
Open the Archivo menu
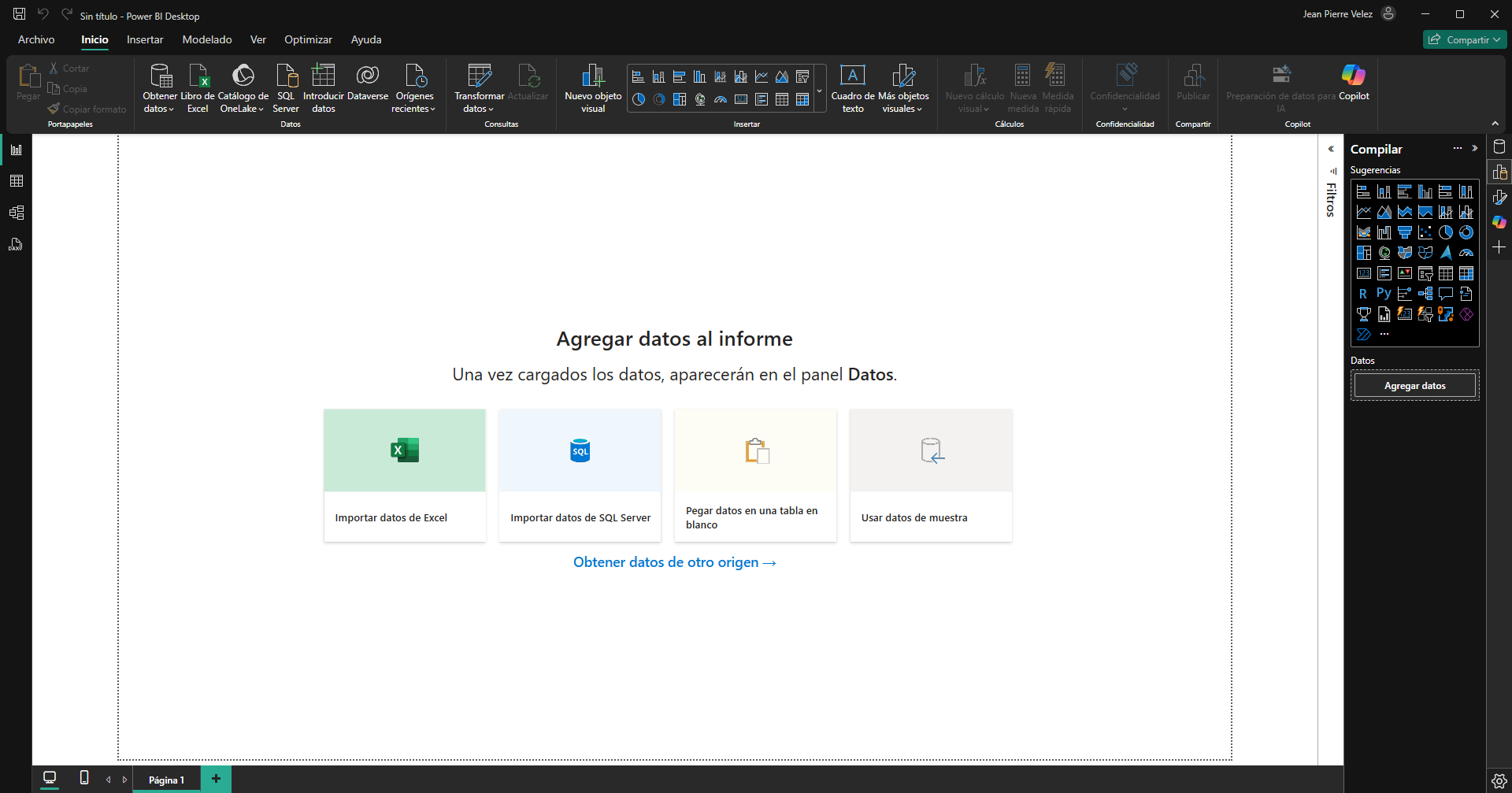pyautogui.click(x=36, y=39)
